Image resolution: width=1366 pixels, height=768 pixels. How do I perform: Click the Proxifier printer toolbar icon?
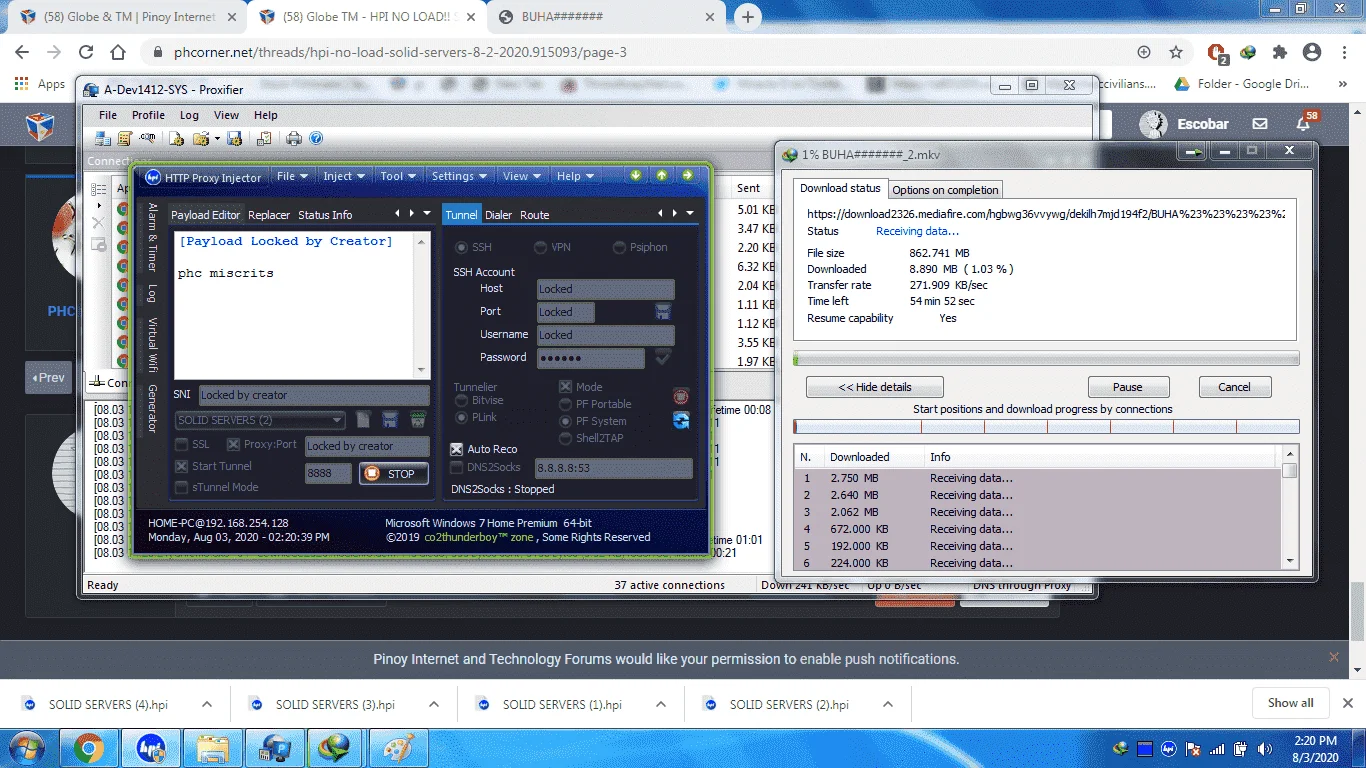[x=294, y=138]
